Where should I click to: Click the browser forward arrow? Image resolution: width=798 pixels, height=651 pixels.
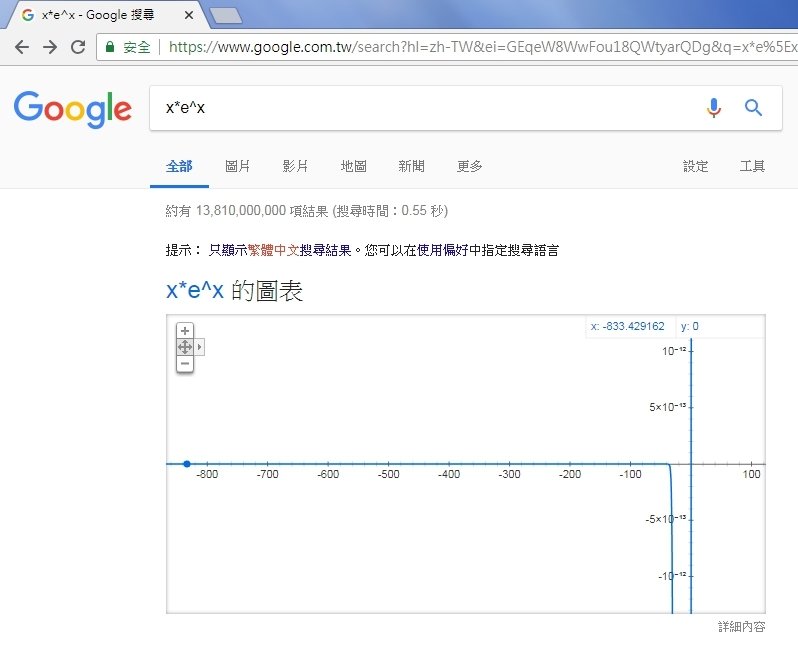(x=50, y=47)
